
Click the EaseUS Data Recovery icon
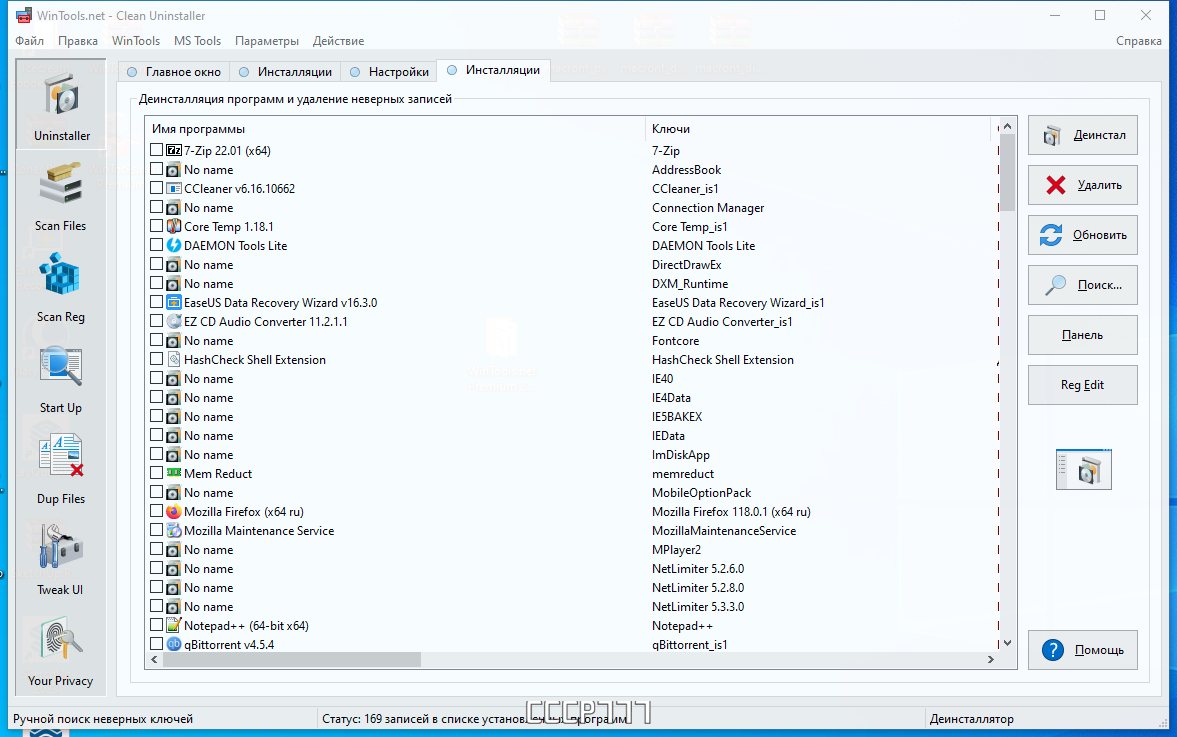point(173,302)
